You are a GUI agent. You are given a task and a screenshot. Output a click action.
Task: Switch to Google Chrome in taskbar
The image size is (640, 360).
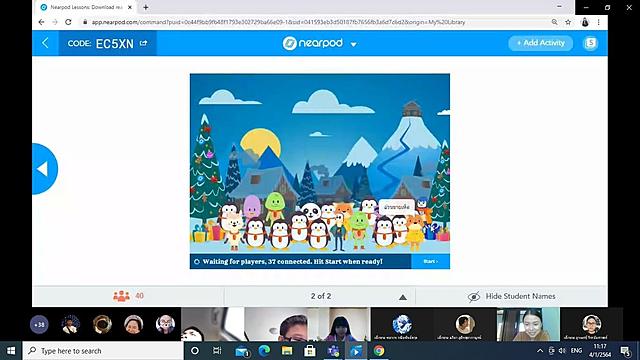click(379, 351)
